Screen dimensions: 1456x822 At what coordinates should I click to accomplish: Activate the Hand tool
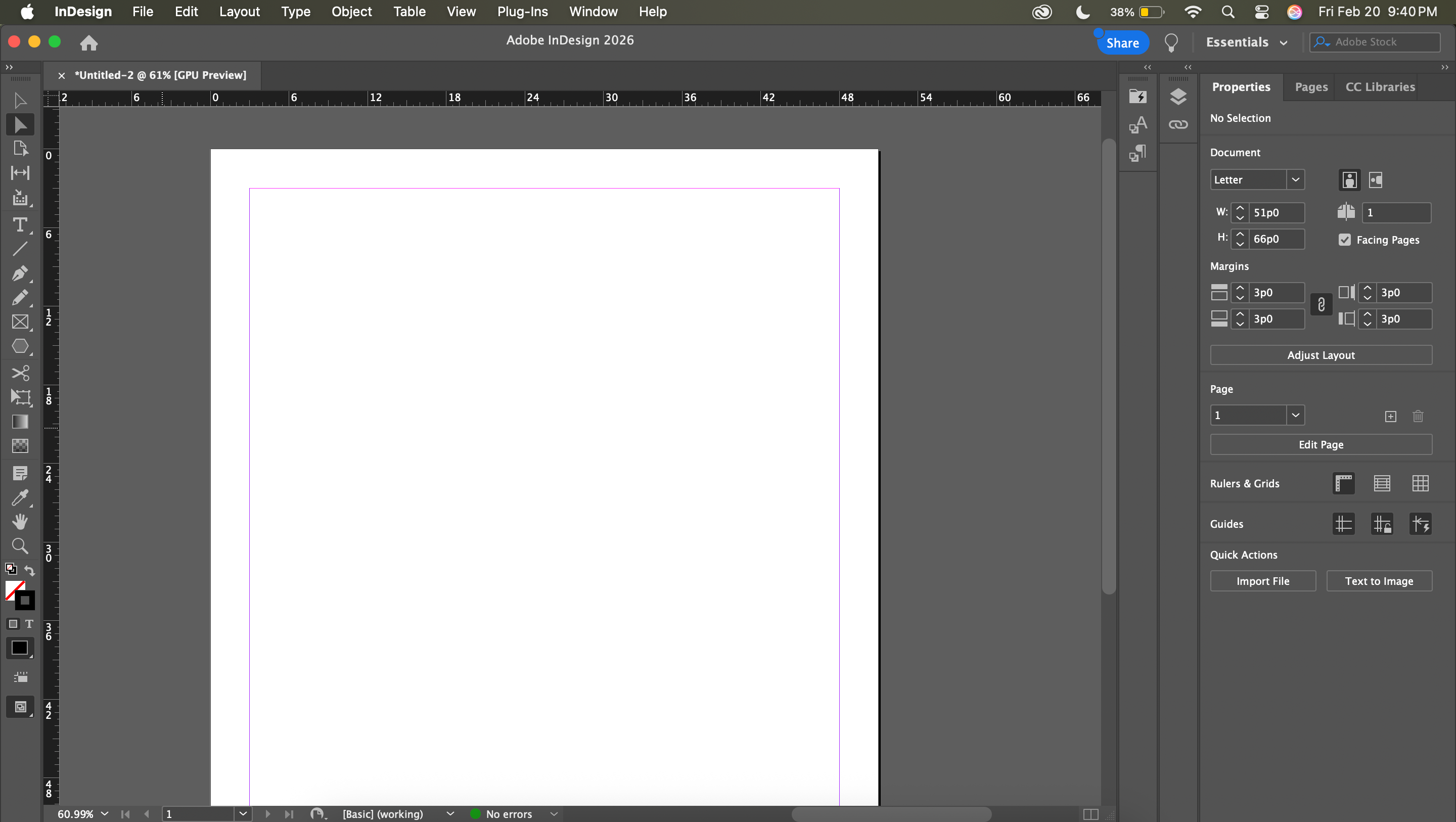pos(20,521)
